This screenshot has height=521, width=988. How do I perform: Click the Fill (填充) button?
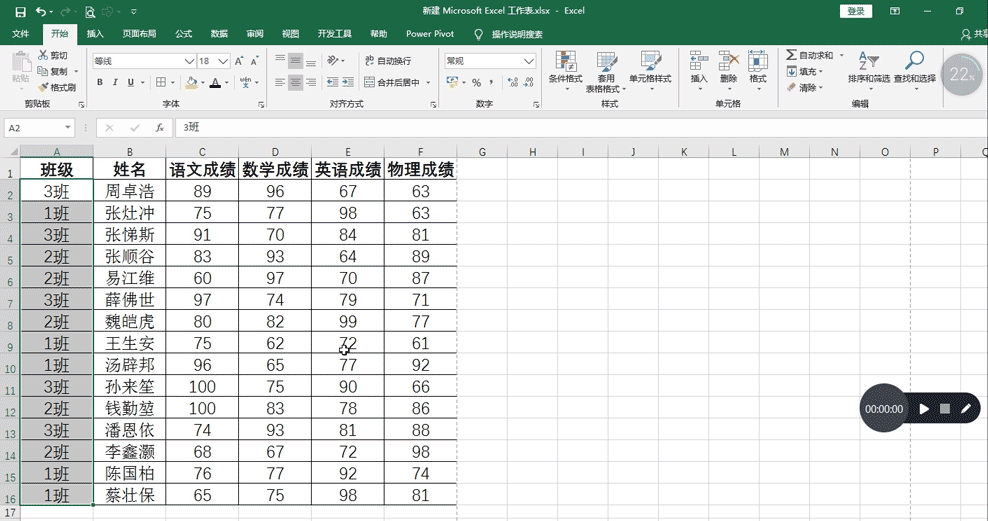pos(805,72)
